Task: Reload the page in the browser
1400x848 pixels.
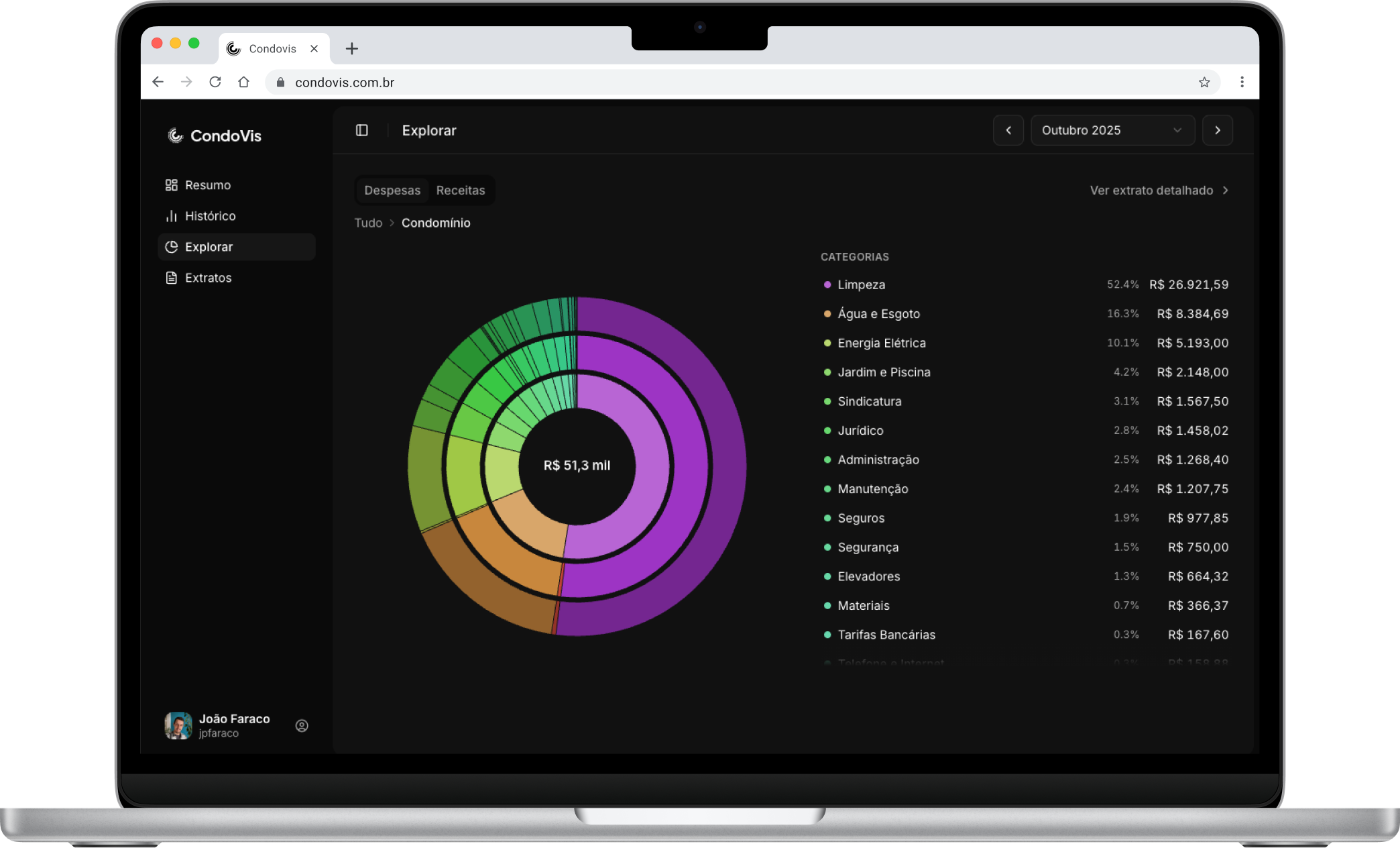Action: tap(215, 82)
